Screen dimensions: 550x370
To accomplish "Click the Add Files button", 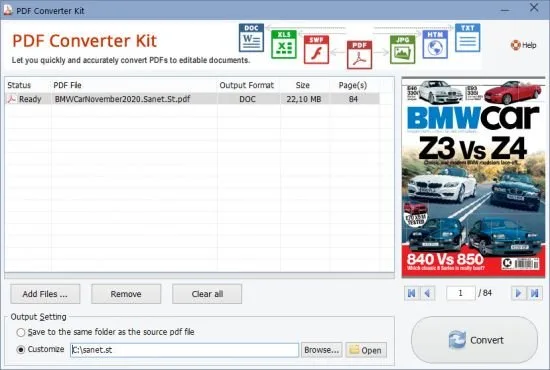I will click(x=45, y=294).
